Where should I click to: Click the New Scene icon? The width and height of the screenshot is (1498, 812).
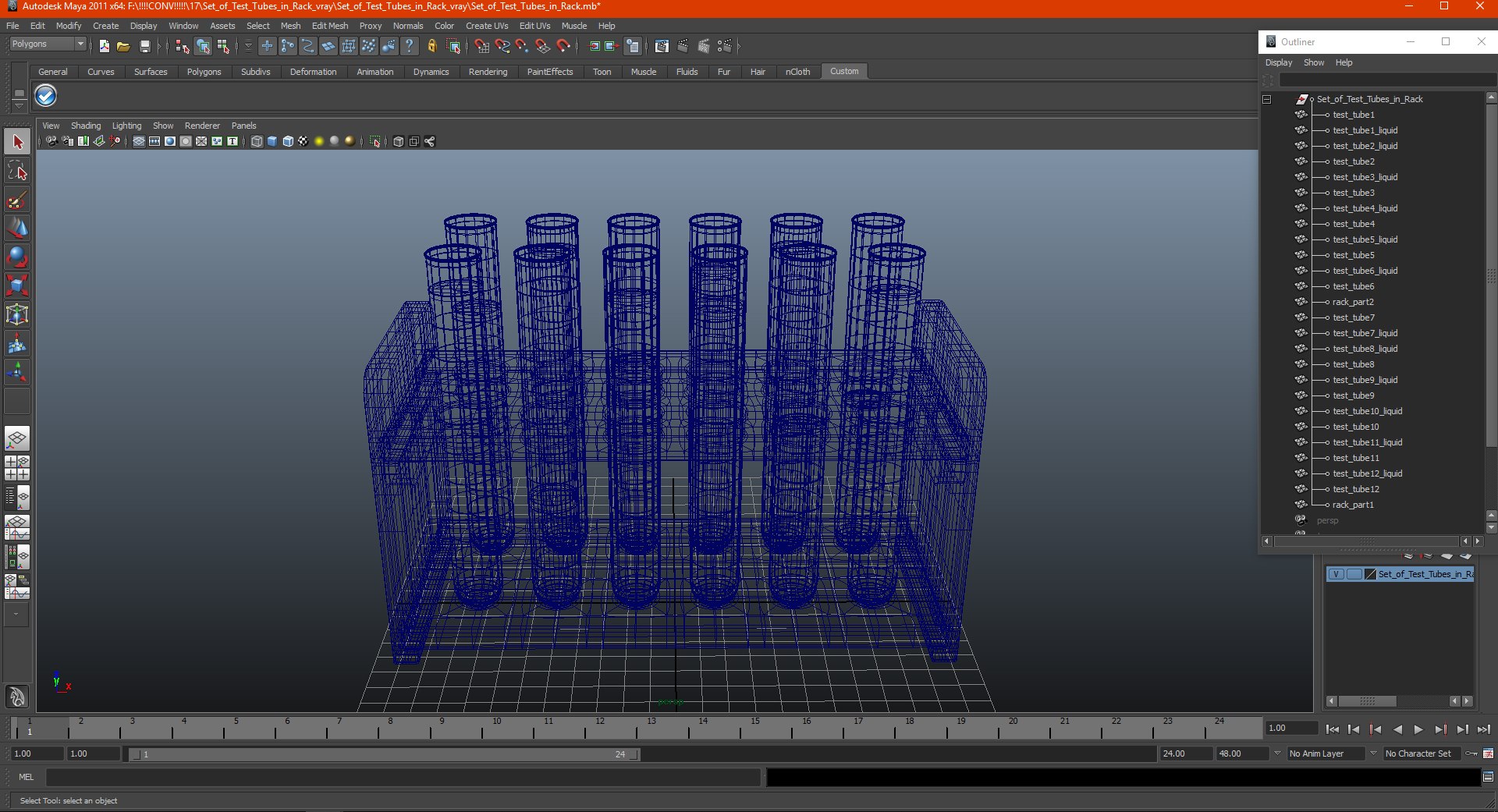[x=104, y=47]
